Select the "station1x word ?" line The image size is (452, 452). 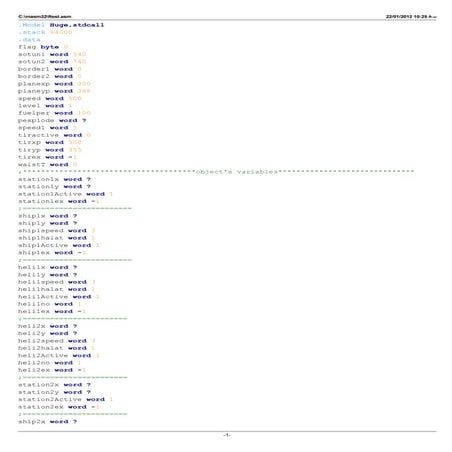pos(54,179)
